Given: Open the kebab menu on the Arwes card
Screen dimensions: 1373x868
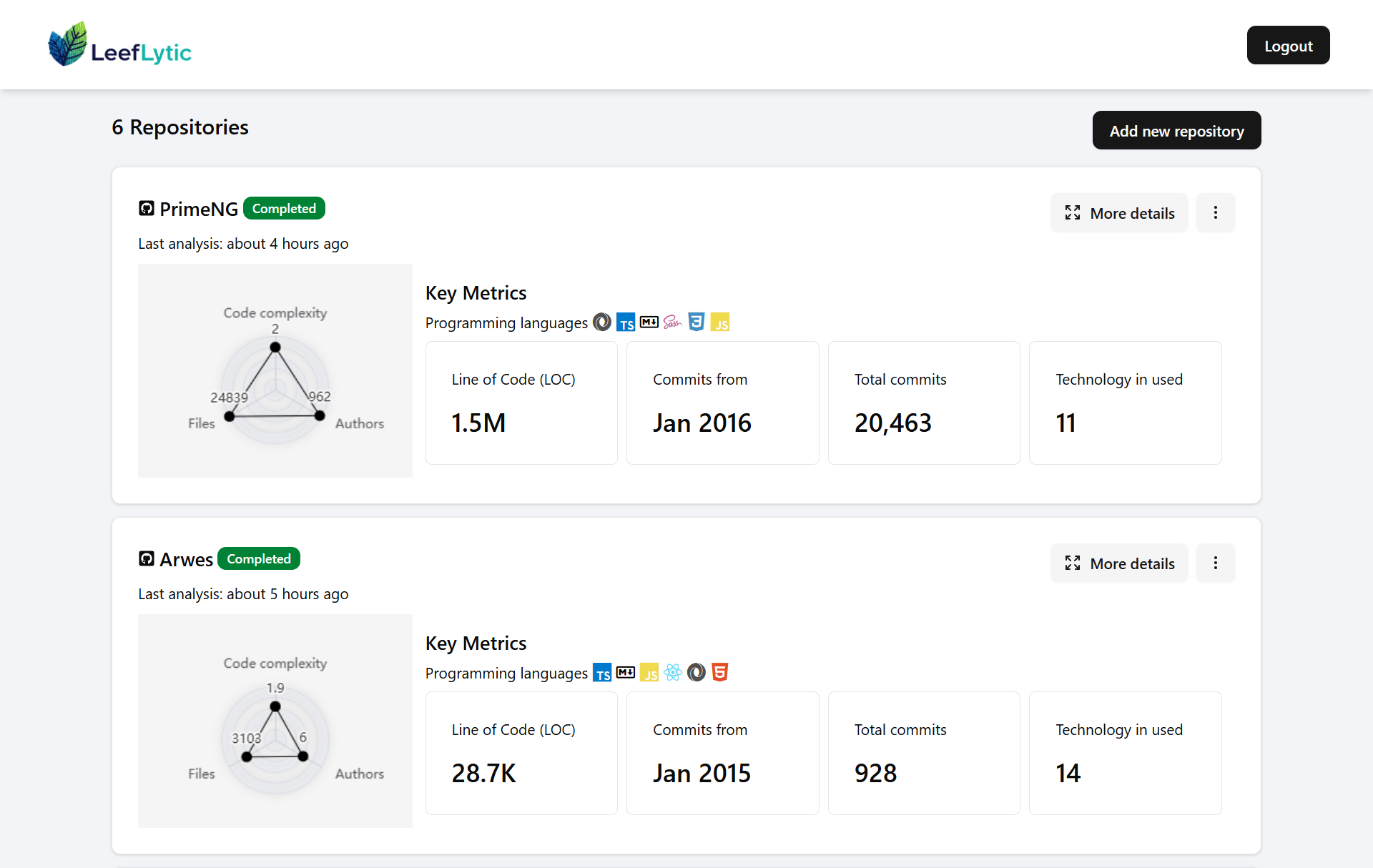Looking at the screenshot, I should pos(1215,563).
